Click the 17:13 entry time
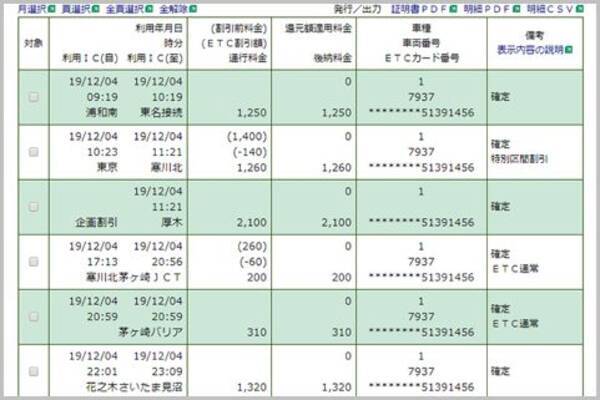 (x=102, y=262)
